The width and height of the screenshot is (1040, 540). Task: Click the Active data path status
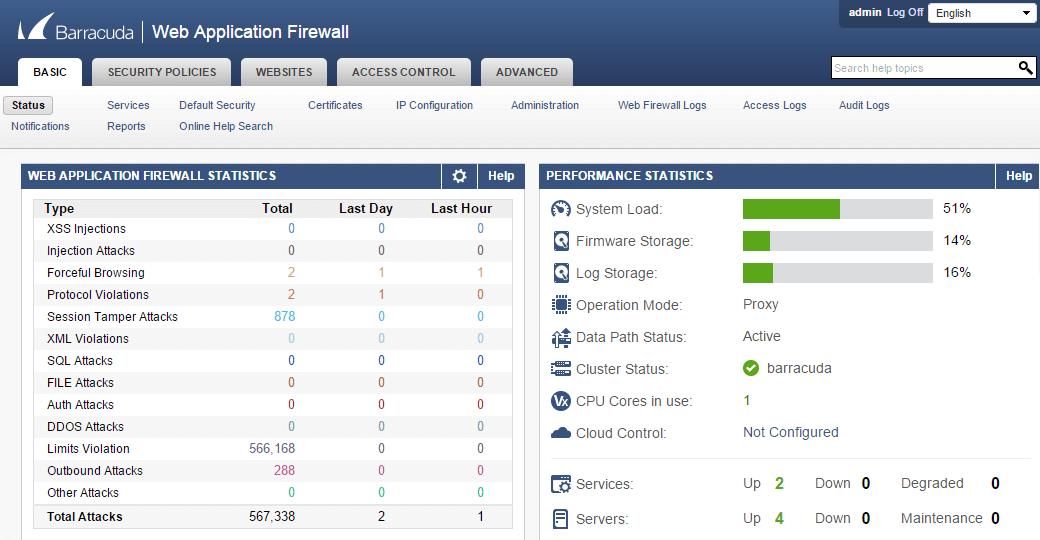point(761,336)
